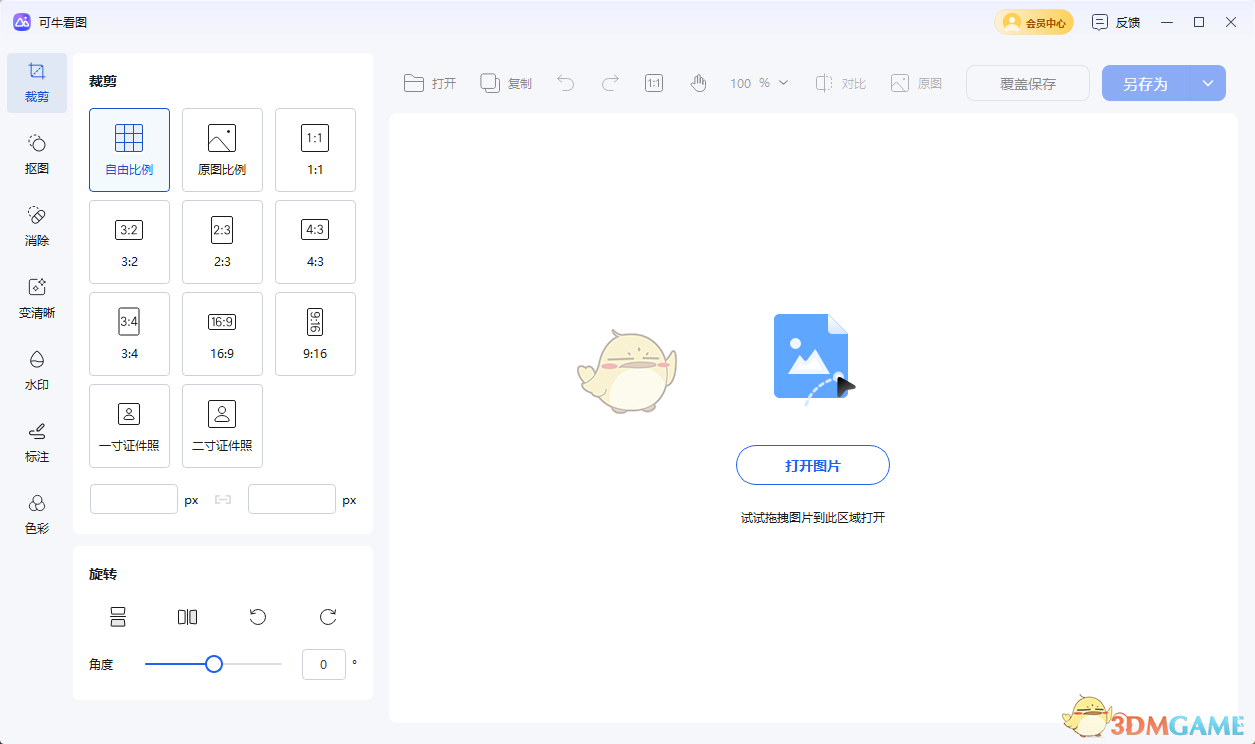Rotate the image counterclockwise
Image resolution: width=1255 pixels, height=744 pixels.
coord(258,617)
